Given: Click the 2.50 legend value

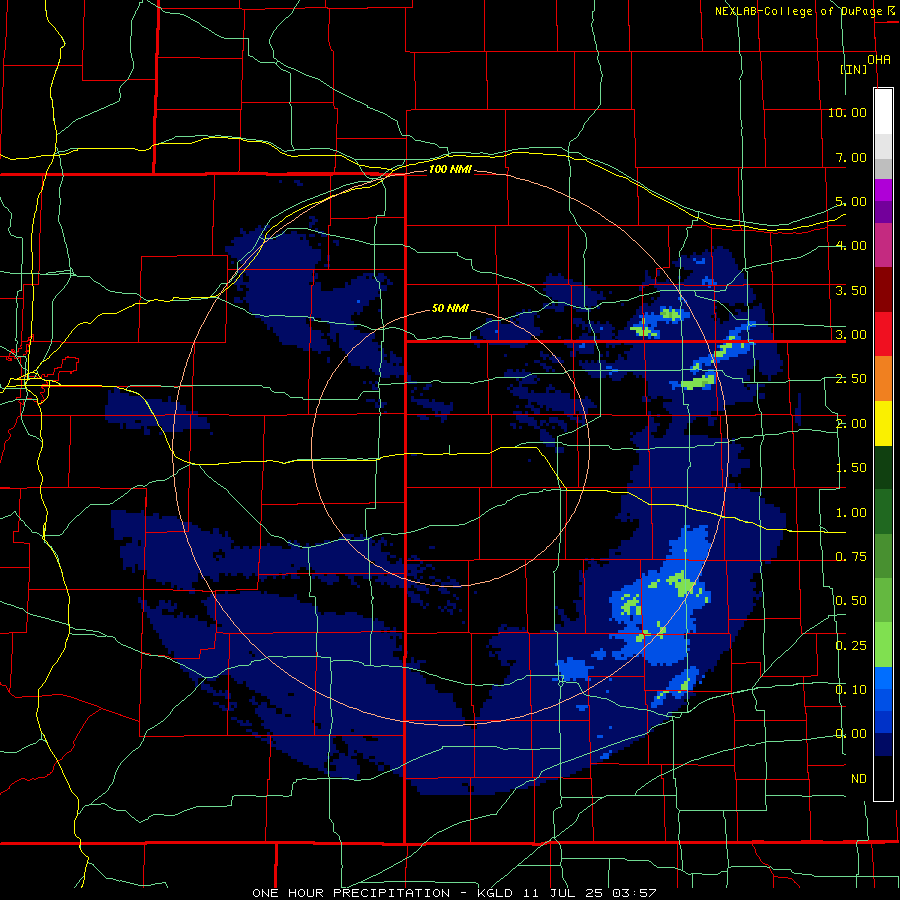Looking at the screenshot, I should (x=851, y=379).
